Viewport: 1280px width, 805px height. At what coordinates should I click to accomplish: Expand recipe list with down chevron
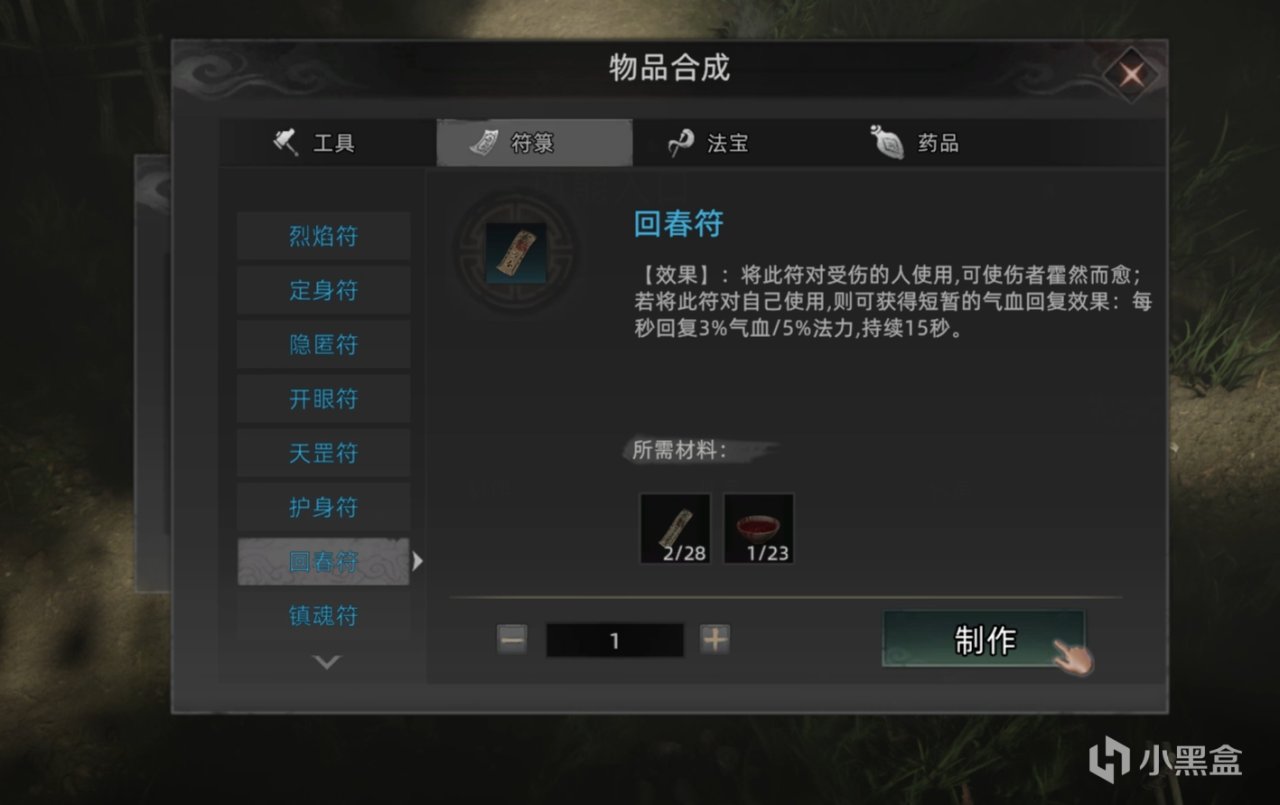[327, 662]
